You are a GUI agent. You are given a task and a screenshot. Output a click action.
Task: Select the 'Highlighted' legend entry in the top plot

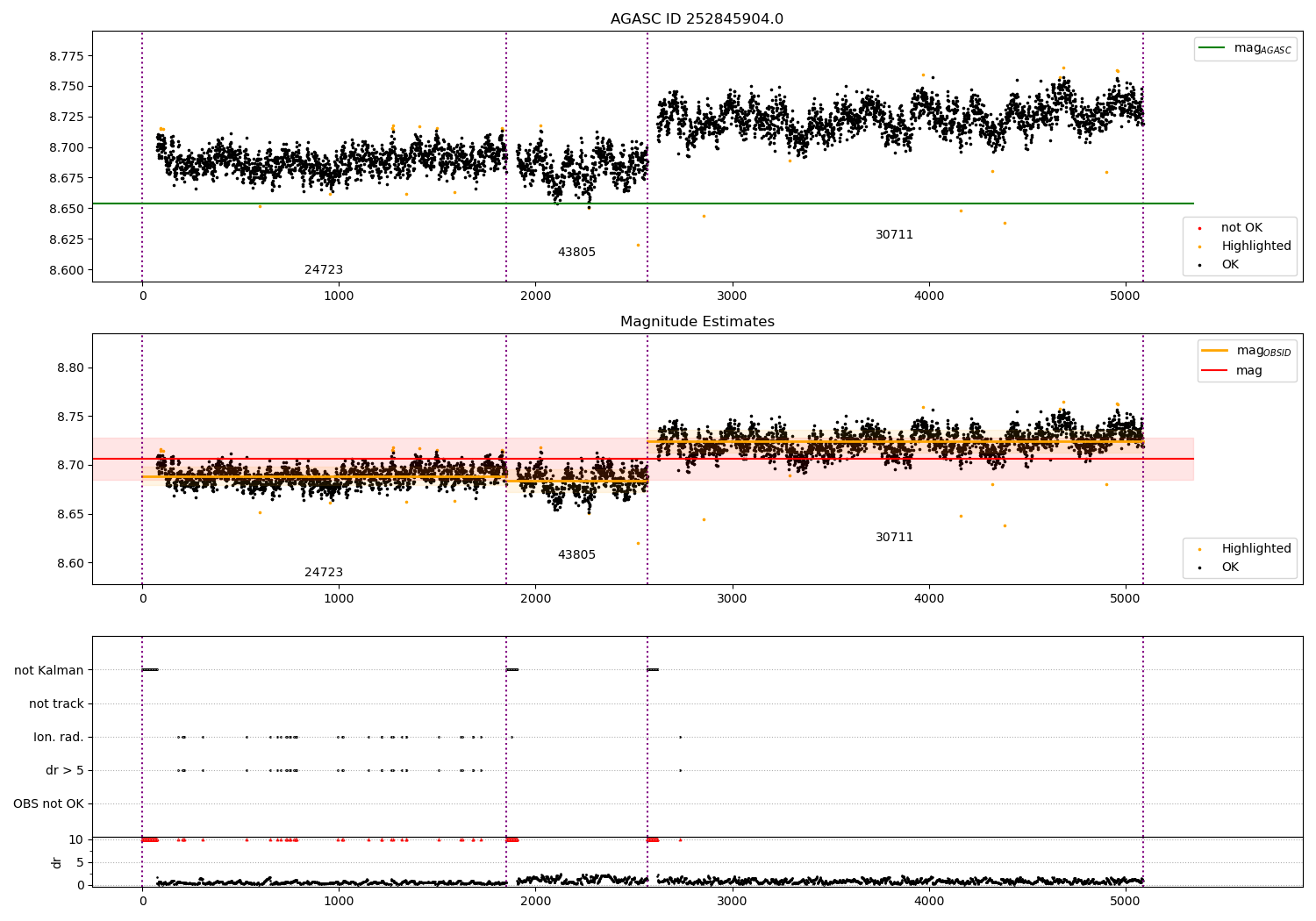coord(1256,246)
